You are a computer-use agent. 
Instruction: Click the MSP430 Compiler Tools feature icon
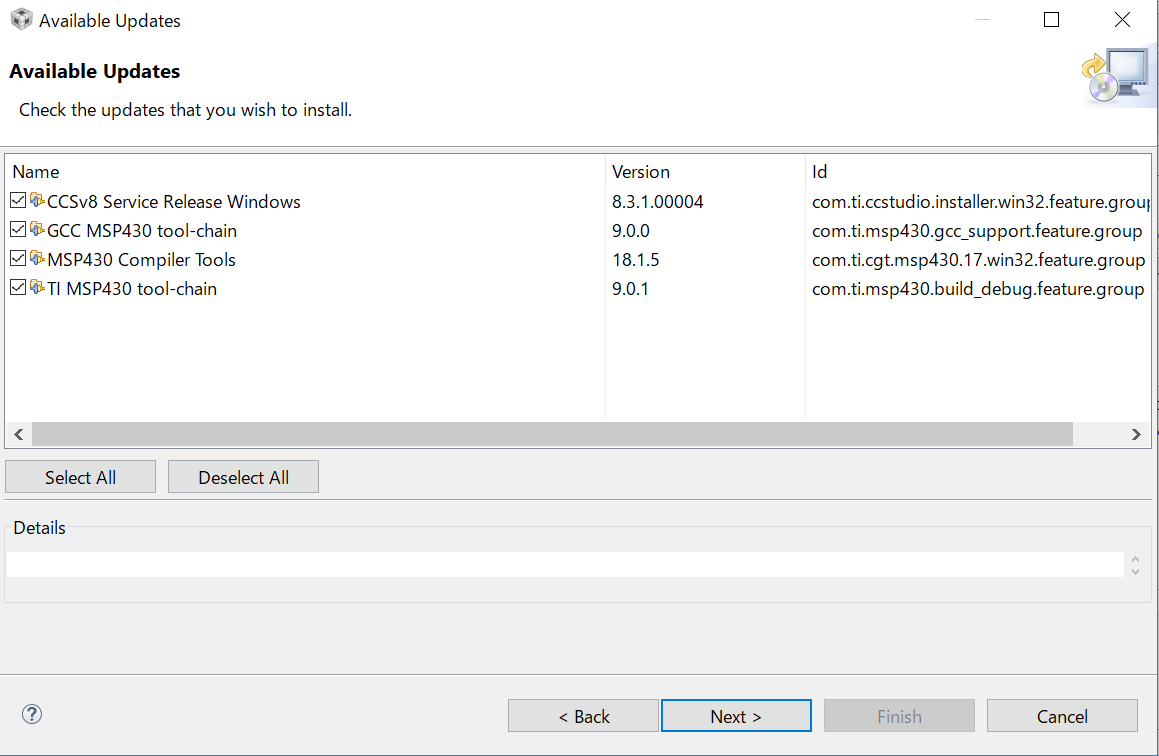(37, 259)
